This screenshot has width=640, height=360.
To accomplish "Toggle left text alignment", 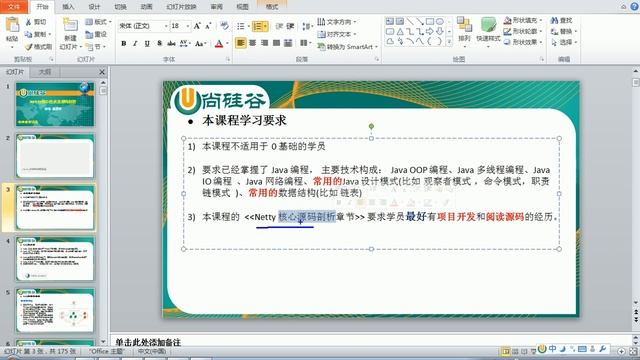I will pyautogui.click(x=241, y=43).
